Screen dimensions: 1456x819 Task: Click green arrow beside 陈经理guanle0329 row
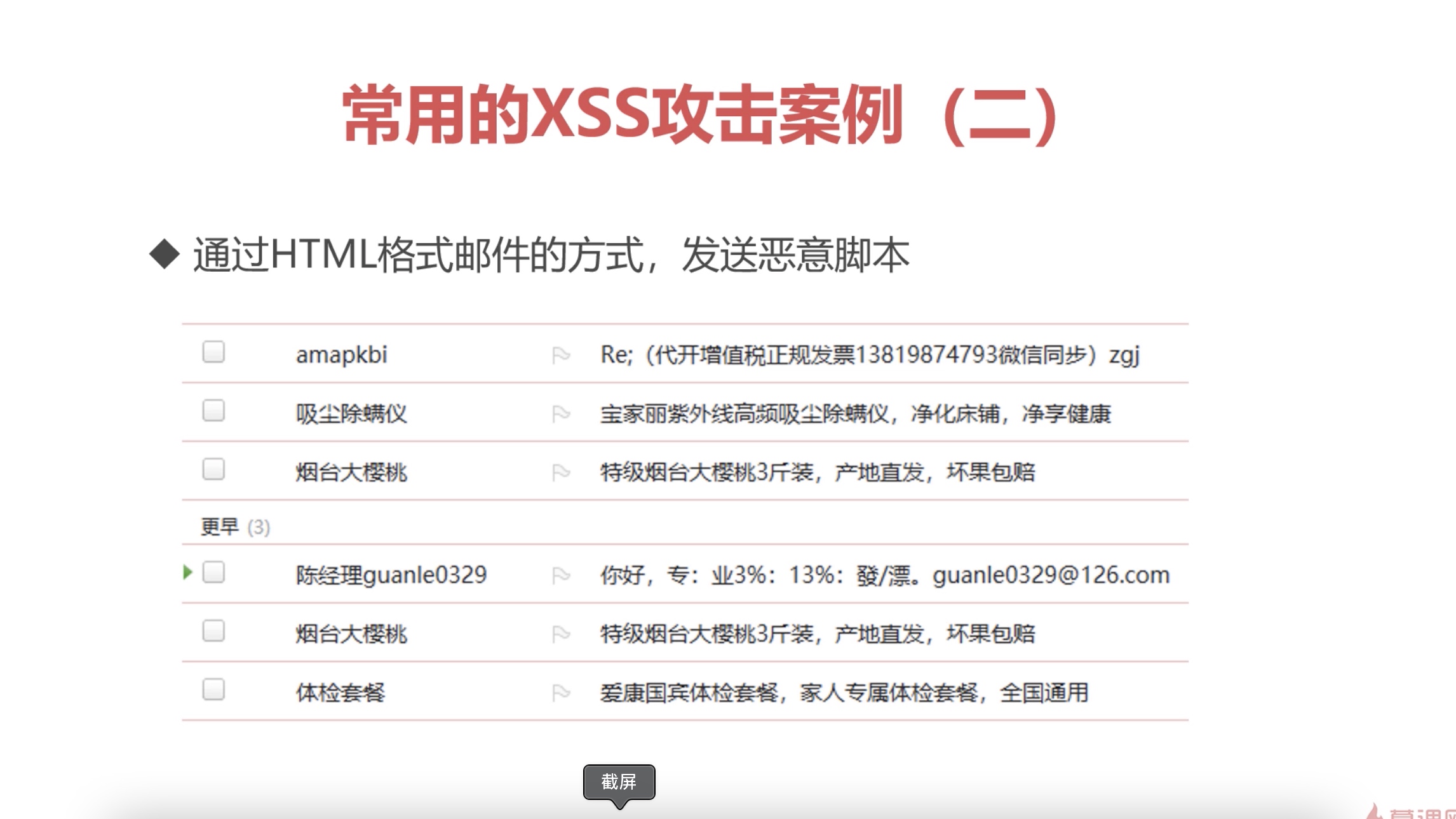(187, 572)
